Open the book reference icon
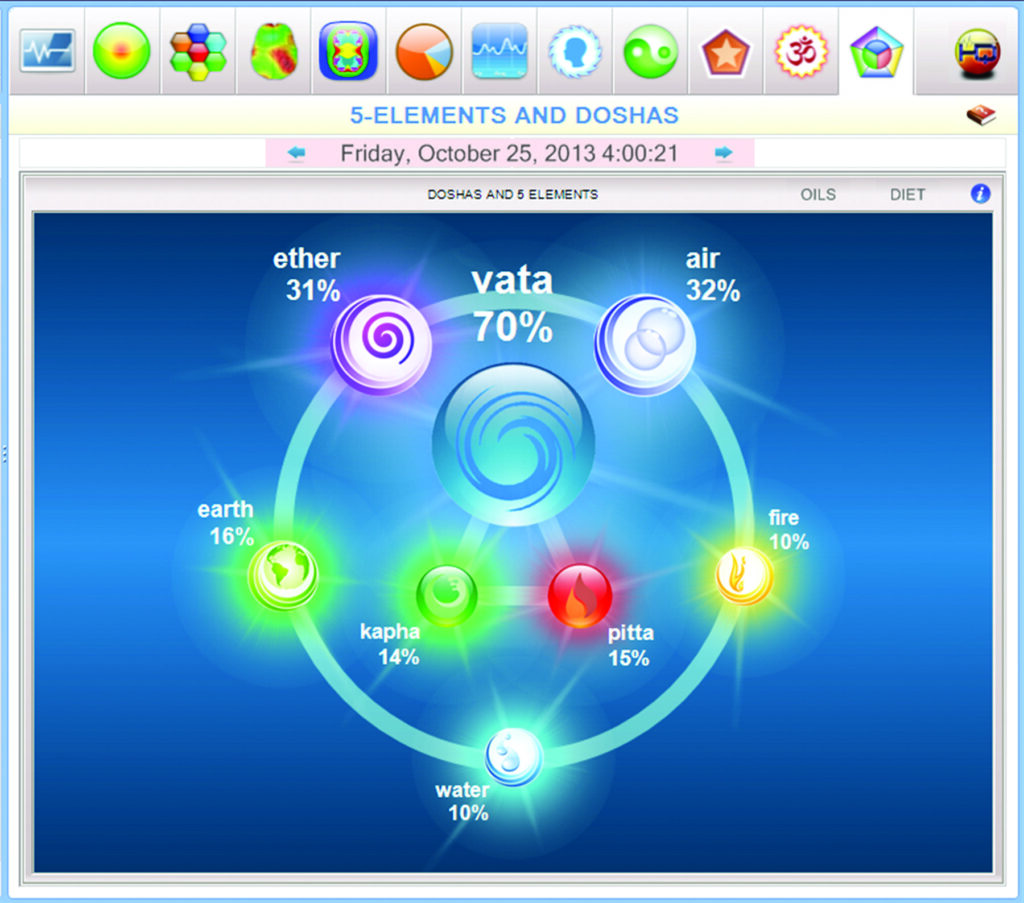 coord(980,116)
